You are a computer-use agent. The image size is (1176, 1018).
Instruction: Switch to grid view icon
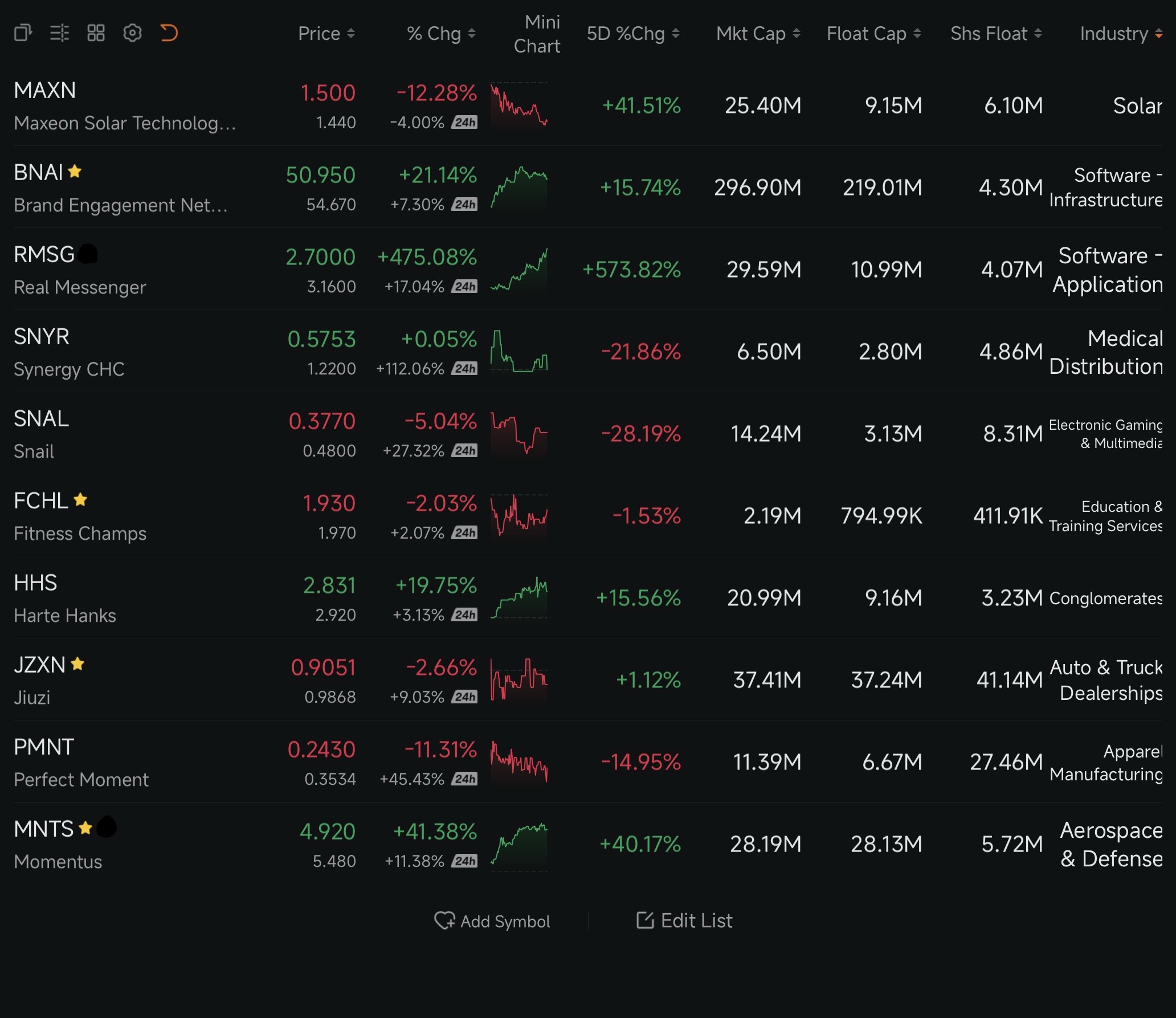point(96,33)
